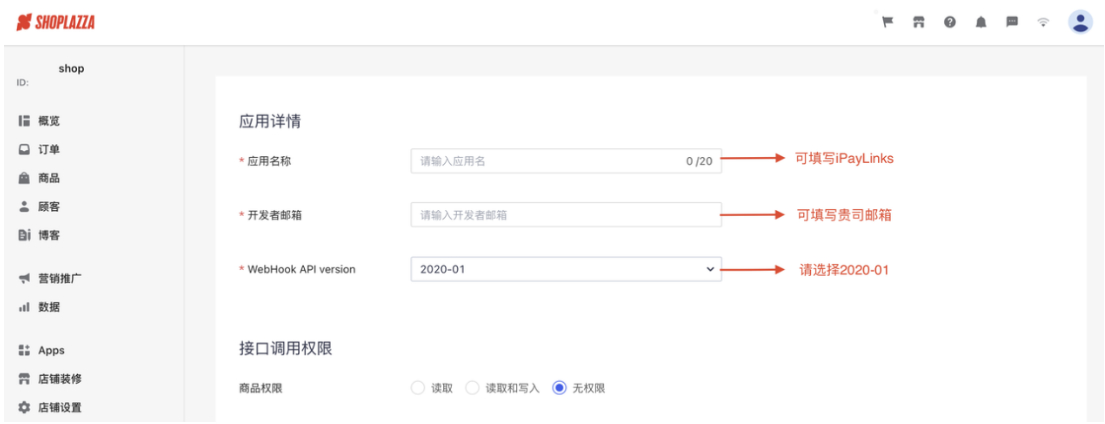Click the 数据 bar chart icon
This screenshot has height=424, width=1105.
24,307
